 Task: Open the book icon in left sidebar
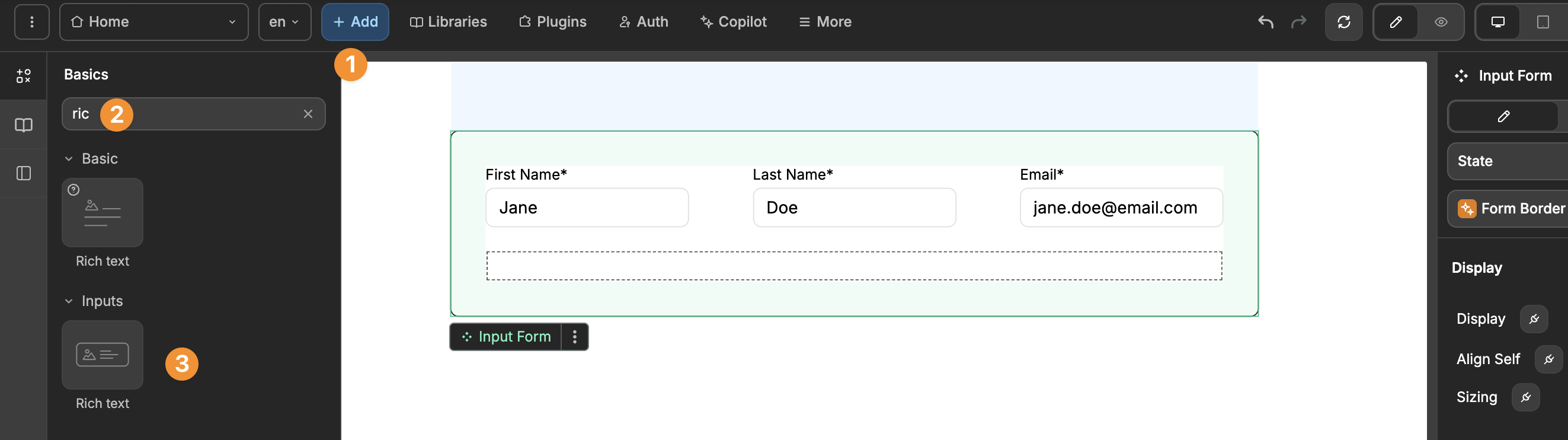pos(23,125)
